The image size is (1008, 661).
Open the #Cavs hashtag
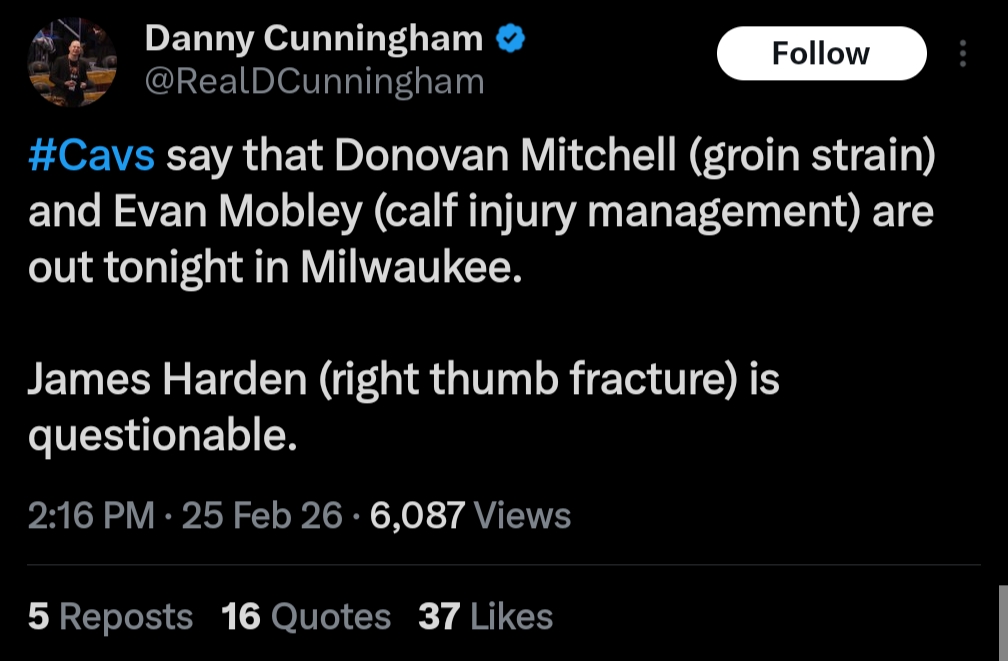click(x=92, y=157)
